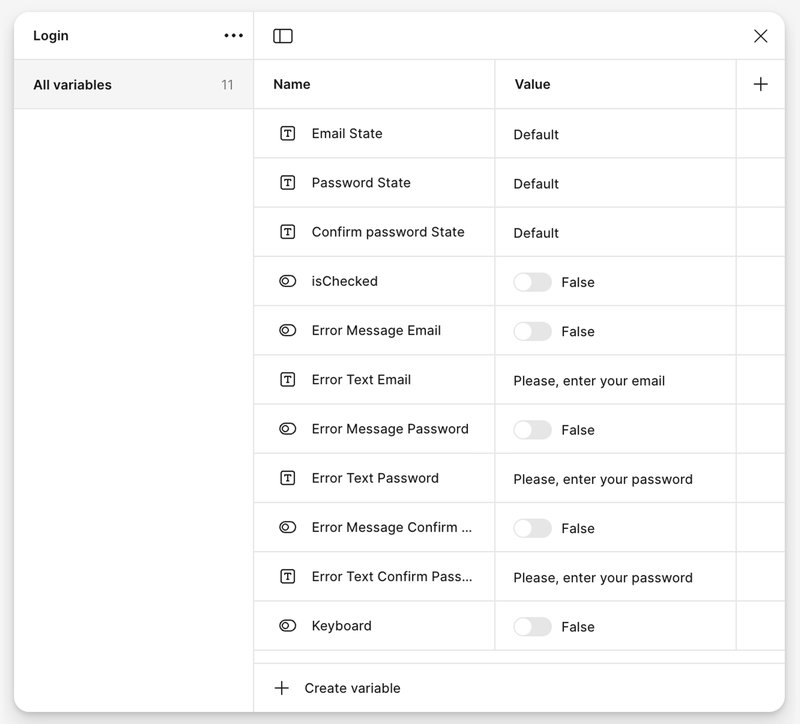The width and height of the screenshot is (800, 724).
Task: Select the Password State variable name
Action: (x=361, y=183)
